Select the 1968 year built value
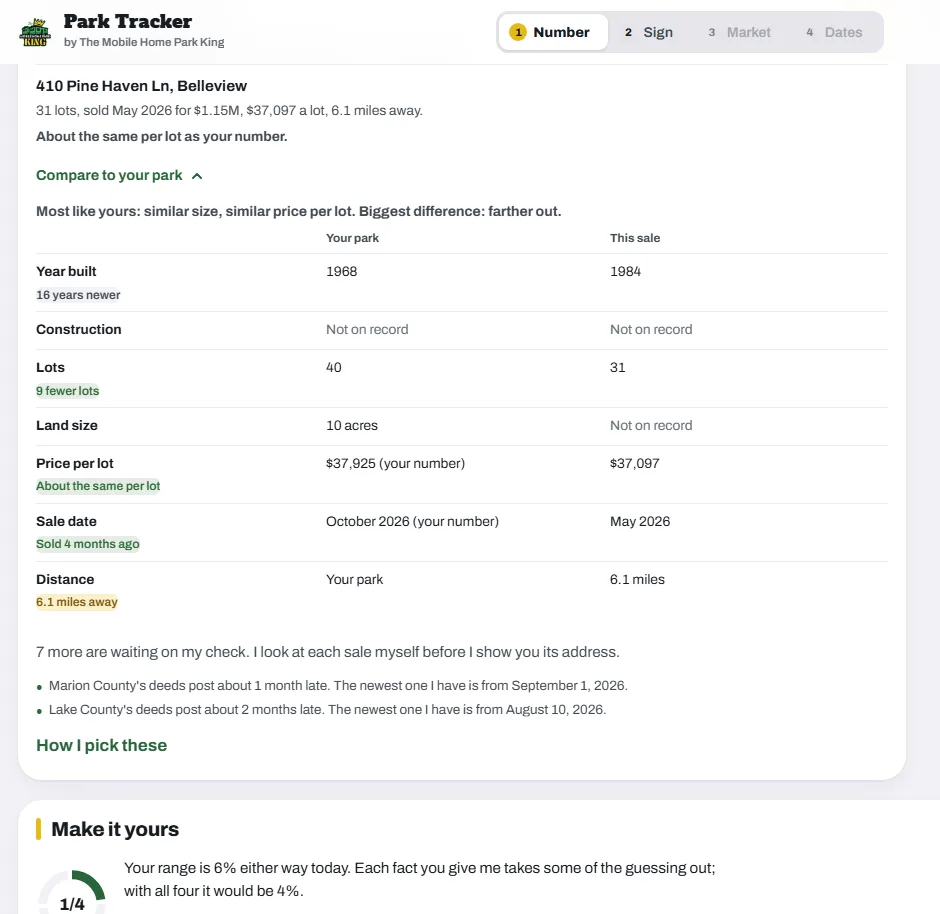 pos(341,272)
